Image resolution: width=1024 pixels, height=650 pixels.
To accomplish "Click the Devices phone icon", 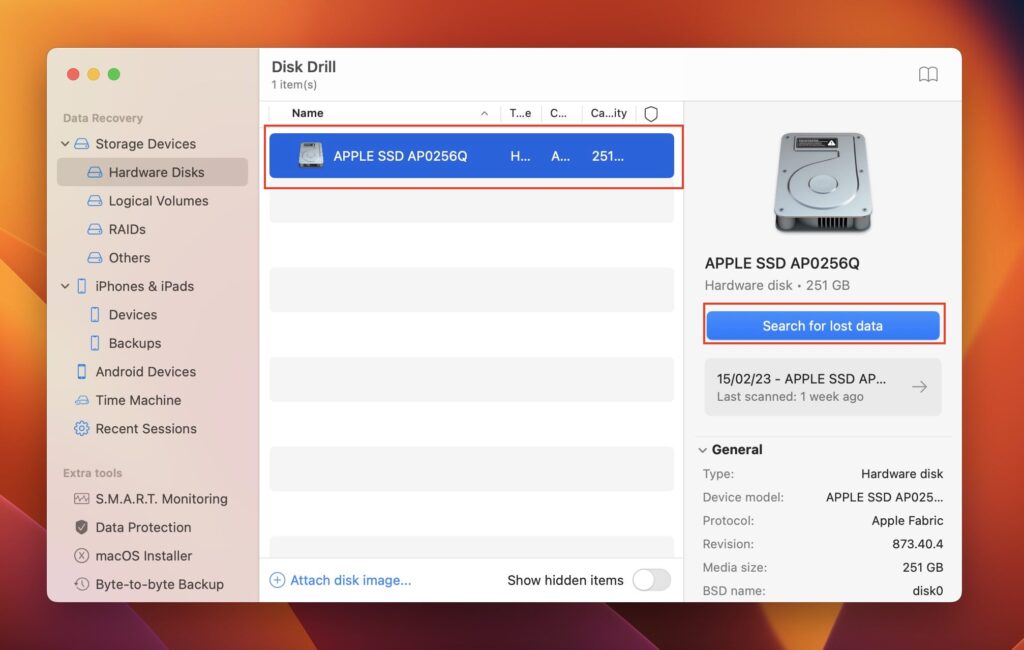I will pos(95,315).
